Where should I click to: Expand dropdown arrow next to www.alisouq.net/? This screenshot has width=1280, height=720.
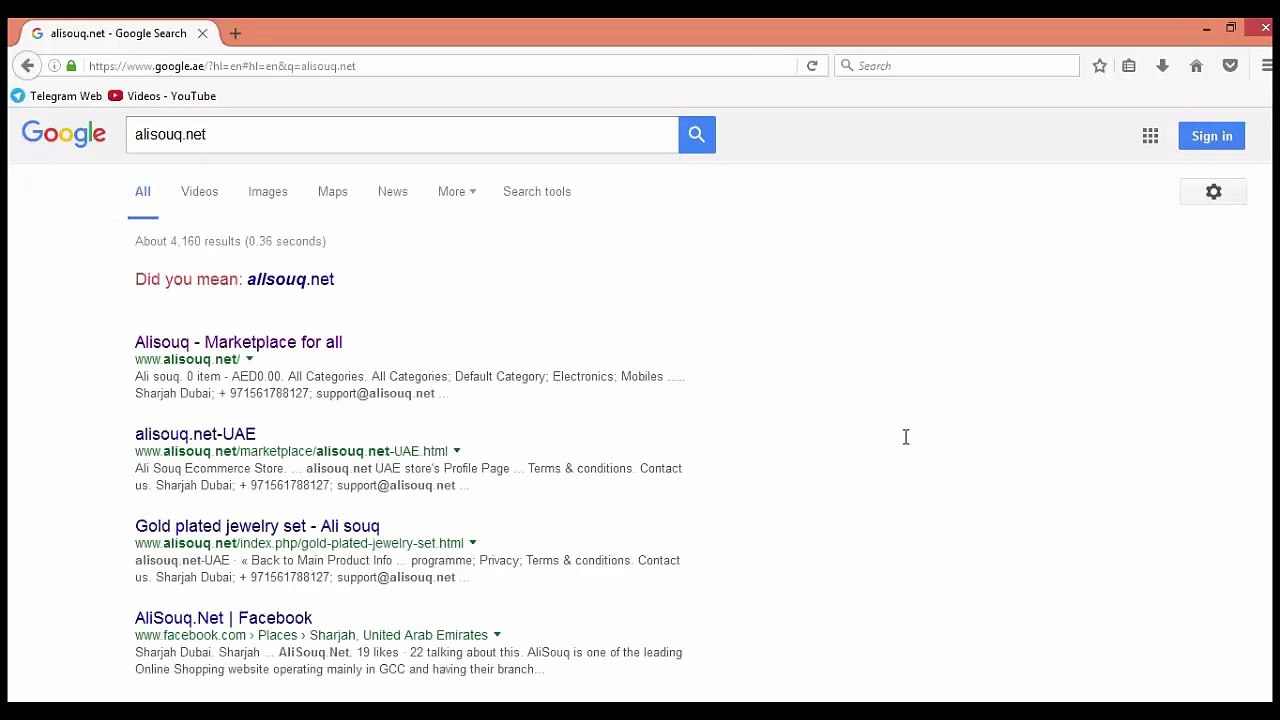point(249,359)
